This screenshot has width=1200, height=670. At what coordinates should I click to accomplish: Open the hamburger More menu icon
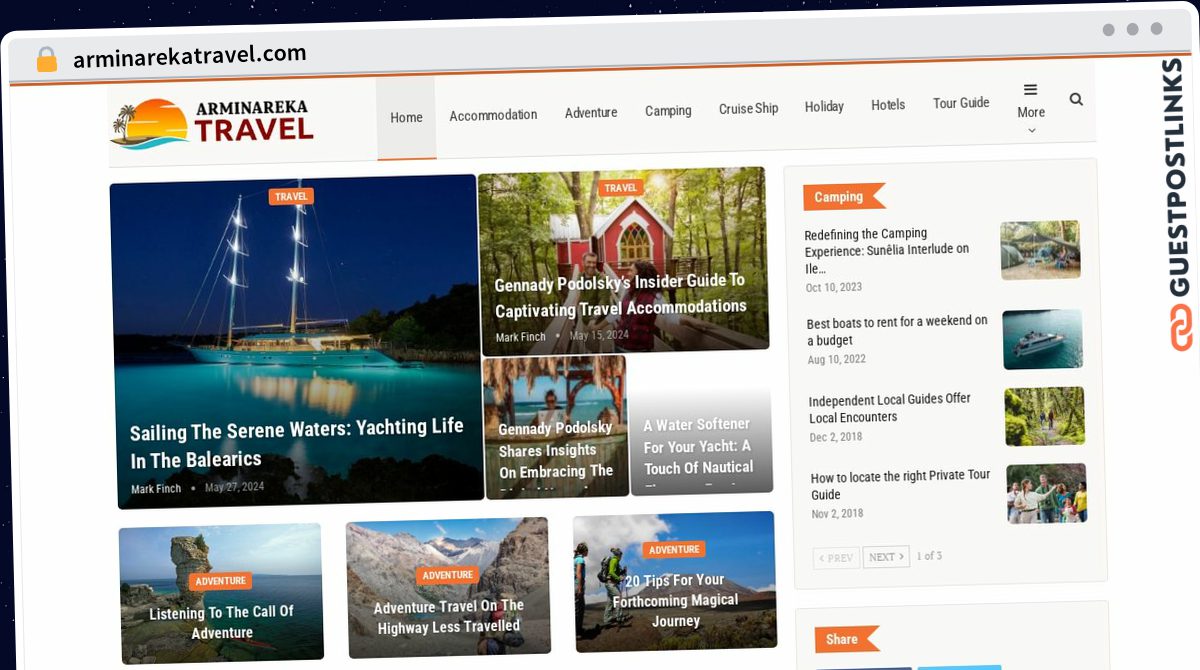pyautogui.click(x=1030, y=90)
